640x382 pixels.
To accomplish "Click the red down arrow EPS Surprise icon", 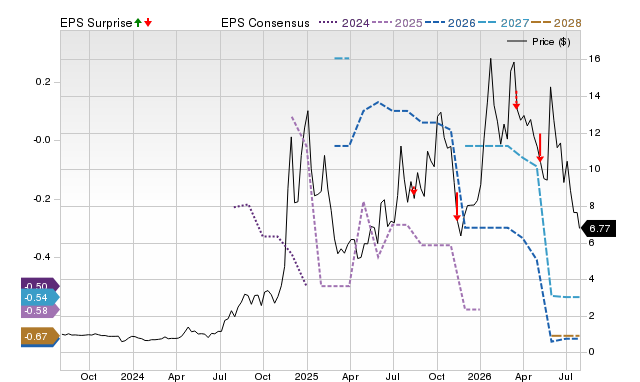I will coord(148,23).
